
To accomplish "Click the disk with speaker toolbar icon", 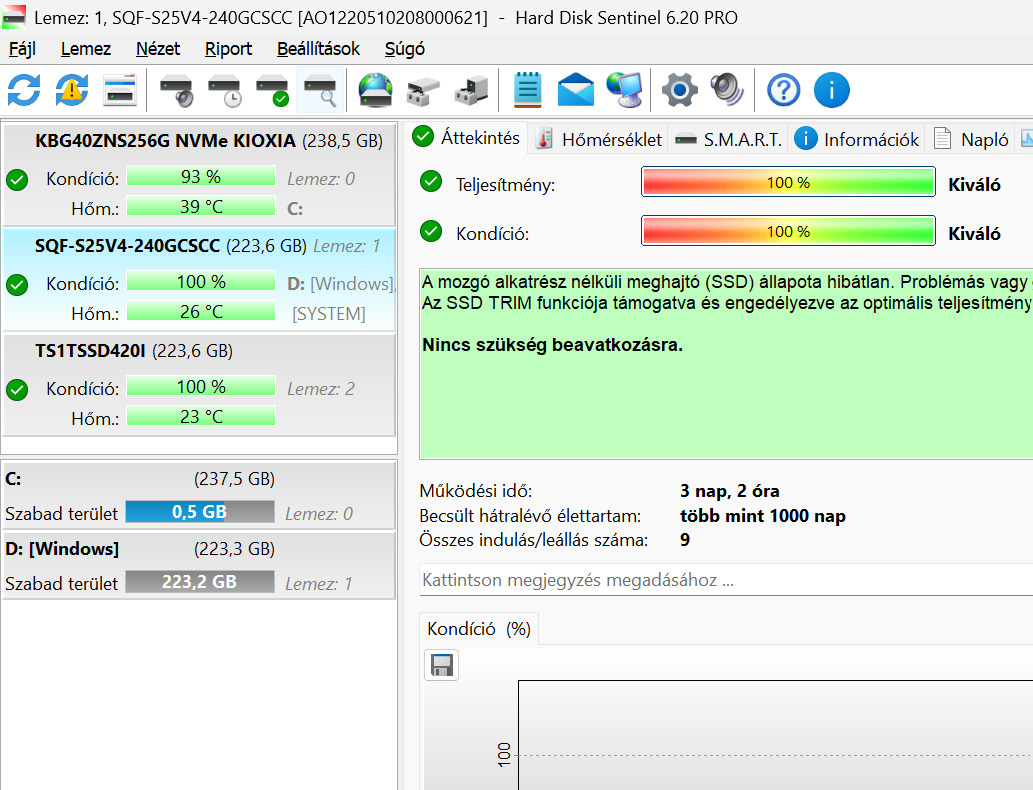I will click(x=176, y=91).
